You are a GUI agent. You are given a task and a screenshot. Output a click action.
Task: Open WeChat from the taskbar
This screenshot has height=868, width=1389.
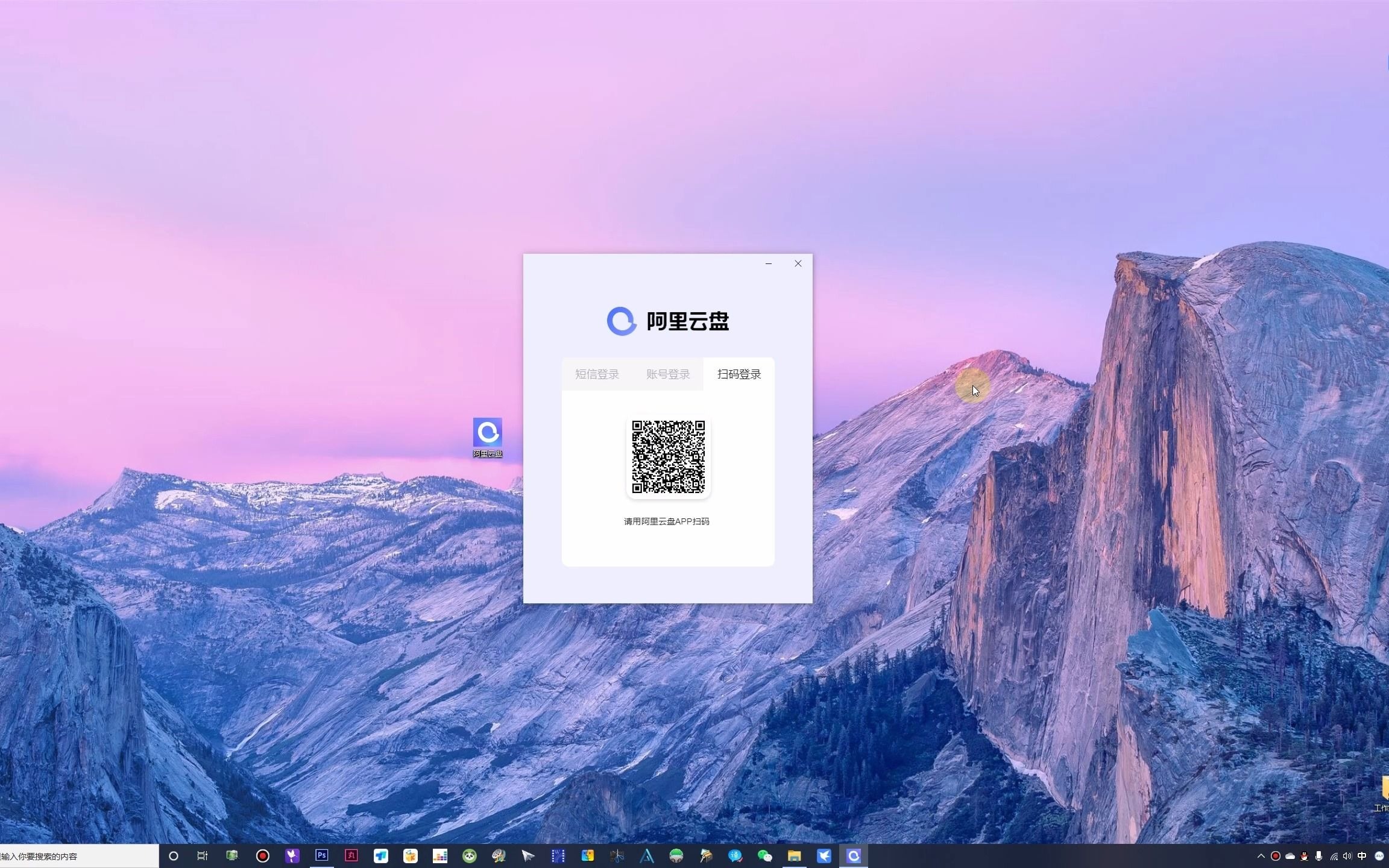[765, 856]
